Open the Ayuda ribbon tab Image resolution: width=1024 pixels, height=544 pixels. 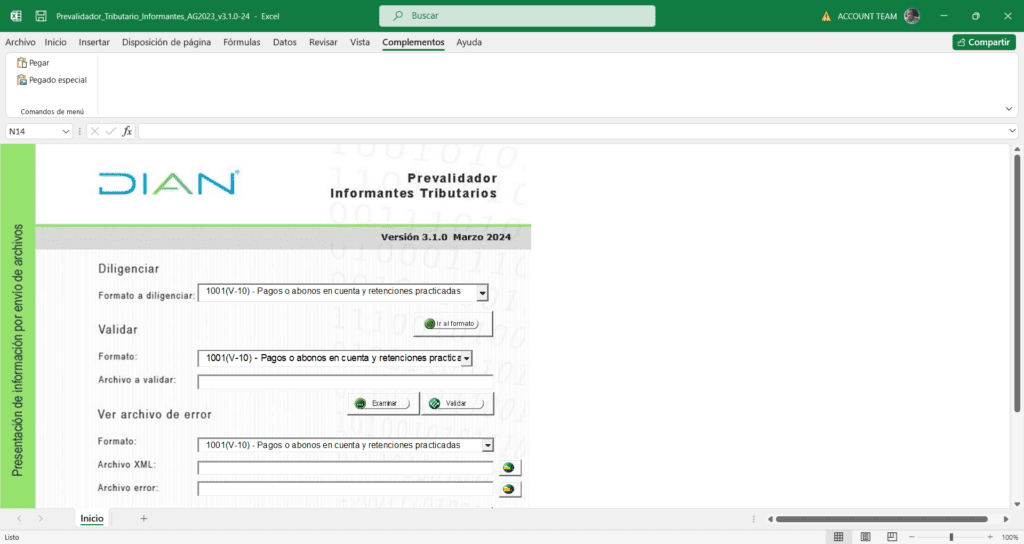click(x=469, y=42)
